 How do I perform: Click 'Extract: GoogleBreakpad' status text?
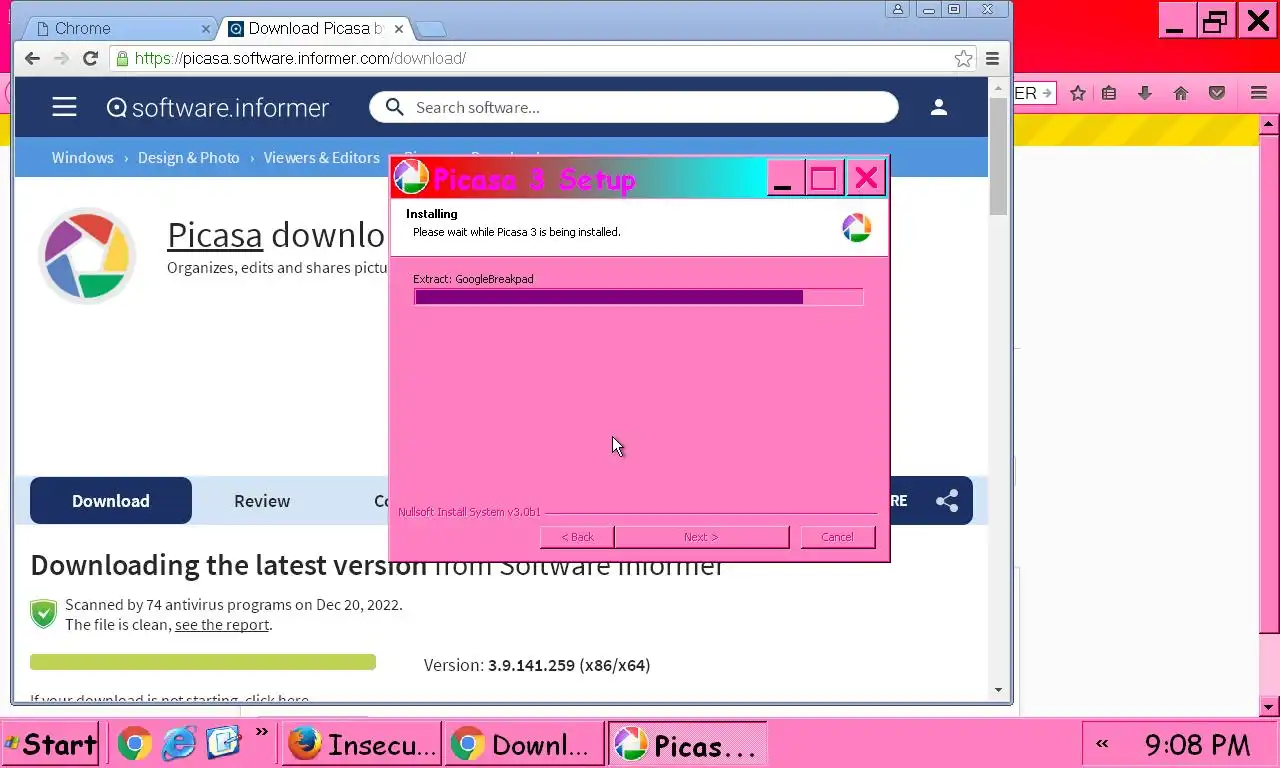click(x=473, y=279)
